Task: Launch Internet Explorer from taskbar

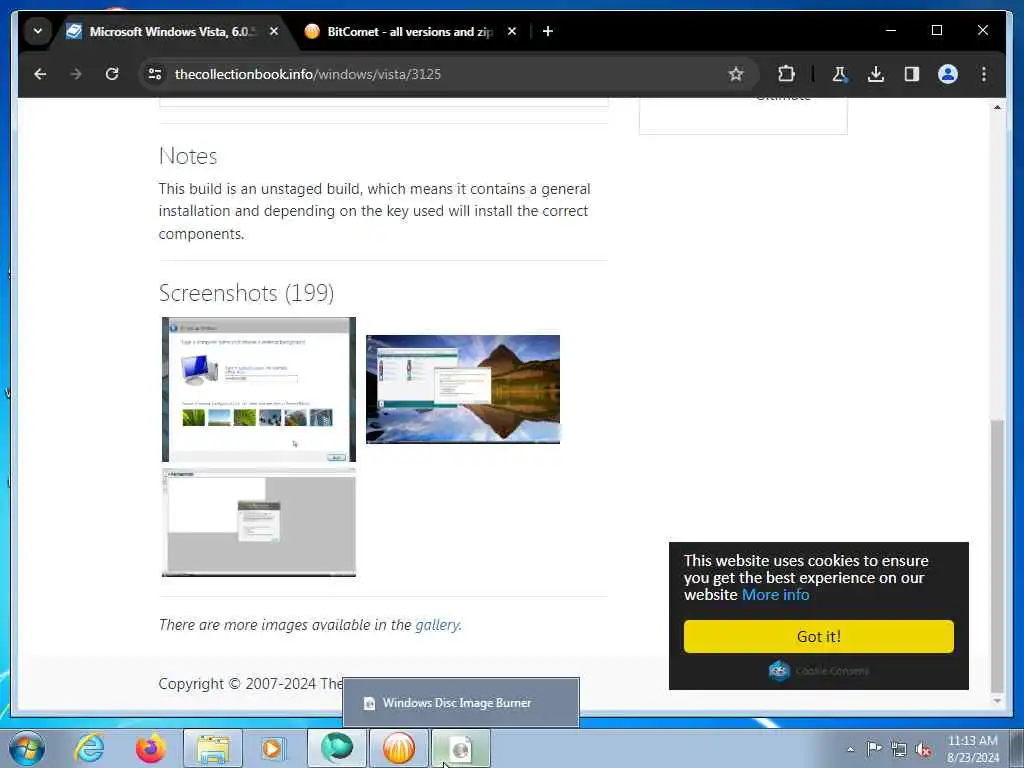Action: coord(89,748)
